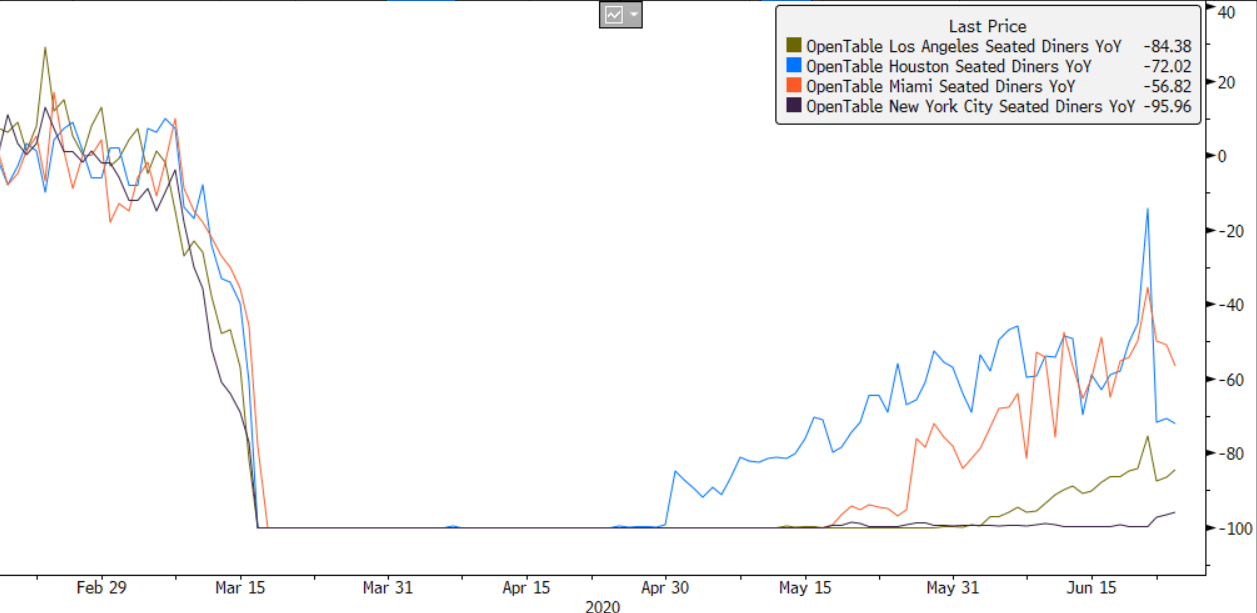Open the chart type icon button
1257x613 pixels.
[x=613, y=14]
